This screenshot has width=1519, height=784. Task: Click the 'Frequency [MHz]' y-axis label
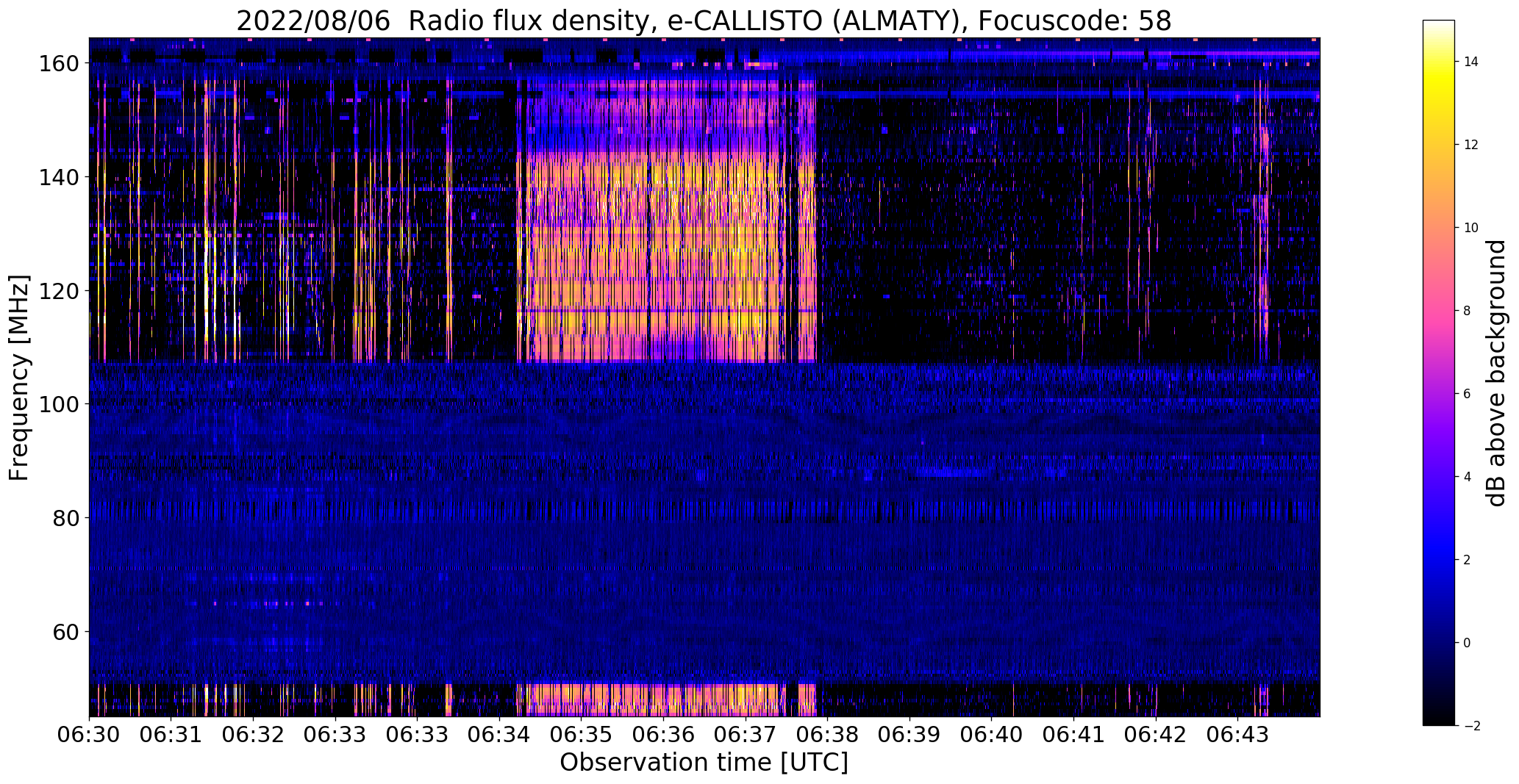tap(19, 378)
